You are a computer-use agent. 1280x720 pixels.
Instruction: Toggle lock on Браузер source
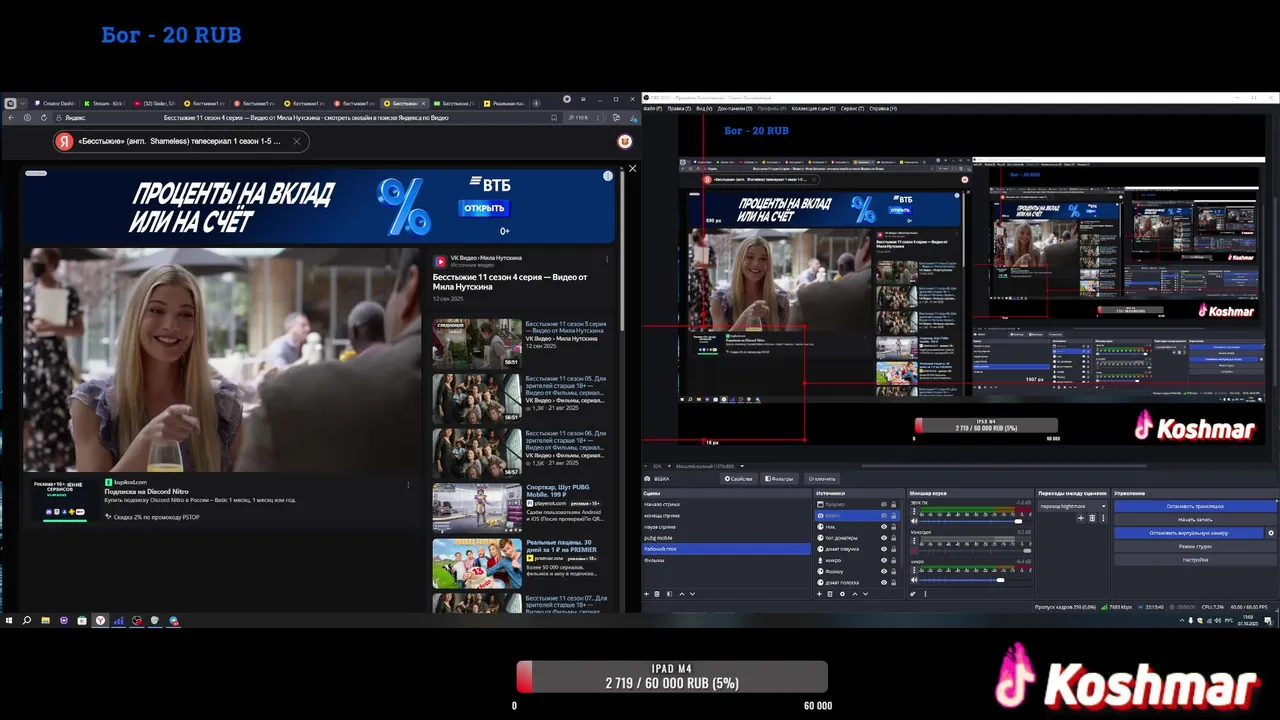(x=893, y=504)
